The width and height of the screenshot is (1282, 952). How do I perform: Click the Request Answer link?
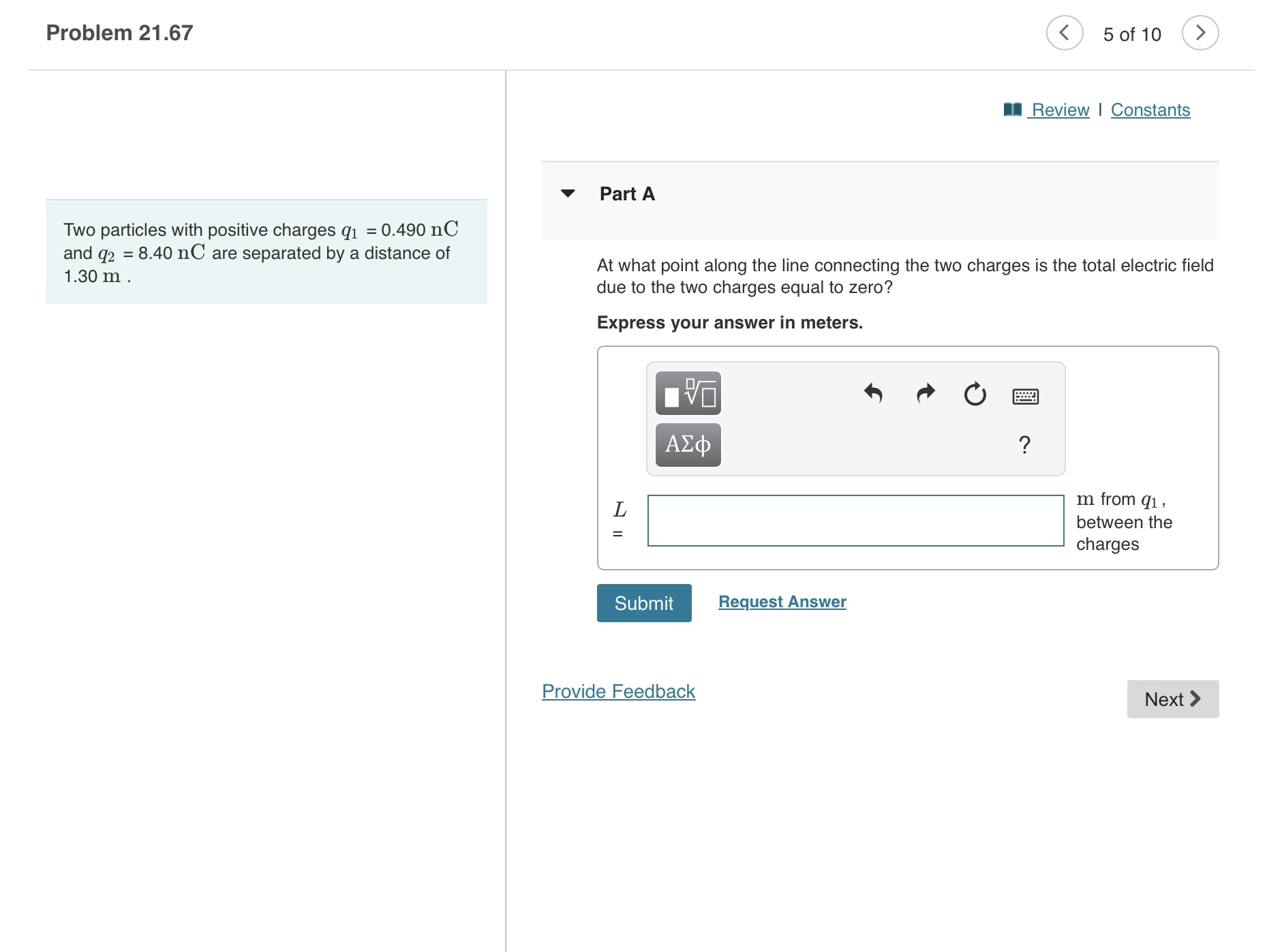[x=782, y=601]
